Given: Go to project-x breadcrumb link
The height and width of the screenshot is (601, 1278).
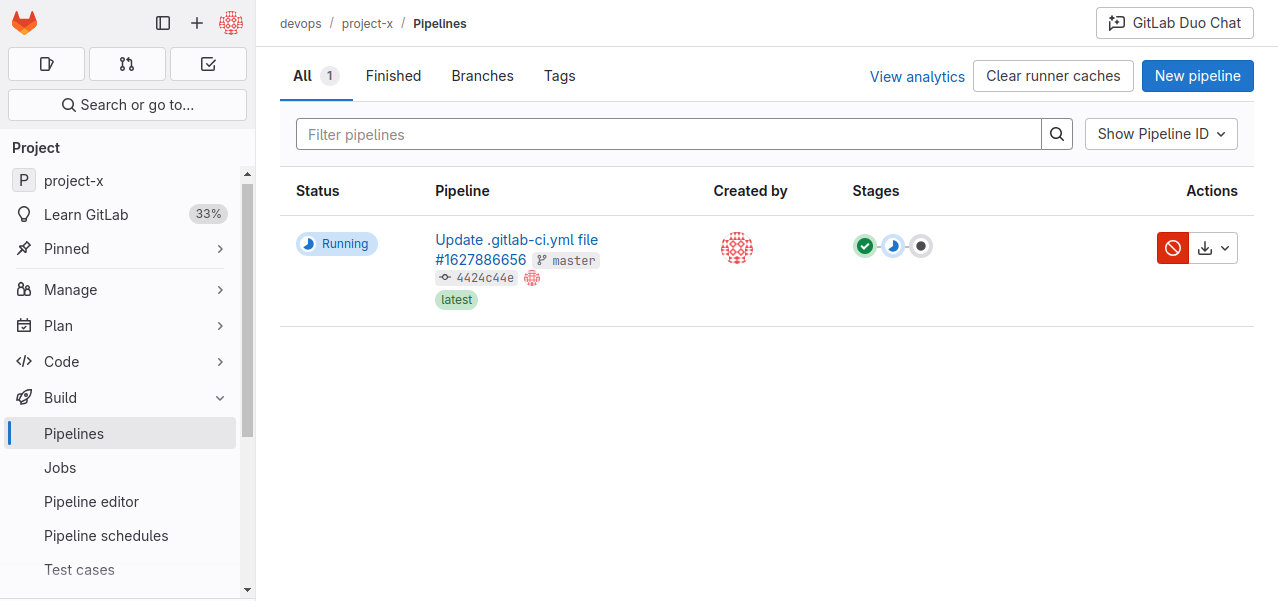Looking at the screenshot, I should pyautogui.click(x=367, y=23).
